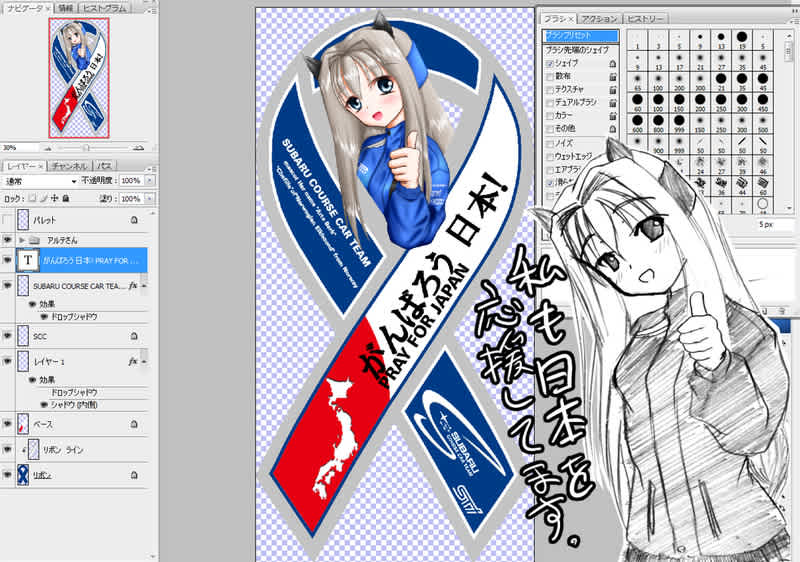
Task: Hide the ベース layer
Action: (7, 423)
